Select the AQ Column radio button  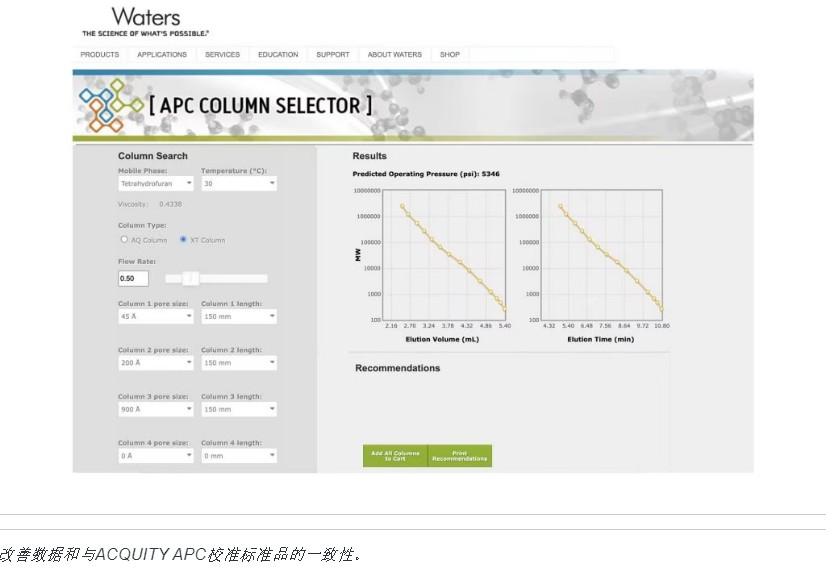click(124, 240)
